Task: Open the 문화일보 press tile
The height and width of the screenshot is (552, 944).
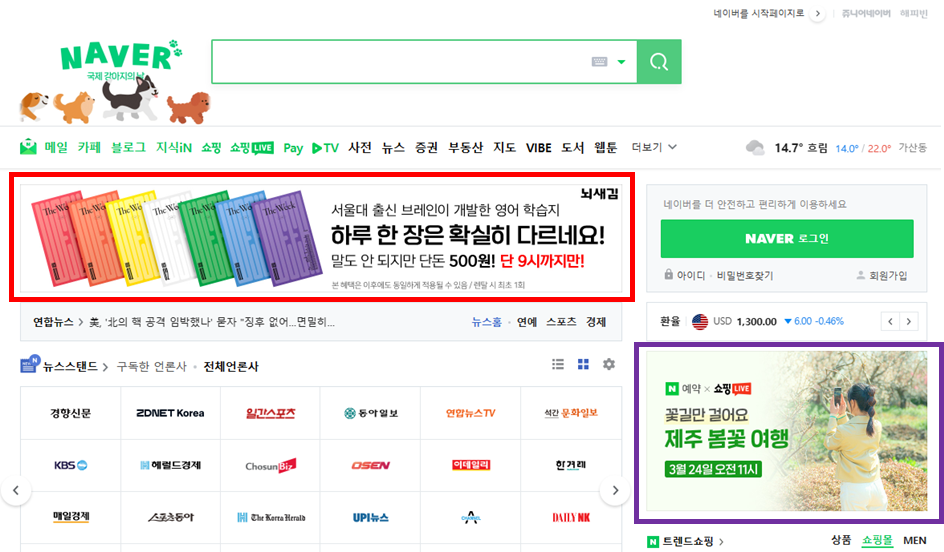Action: click(571, 413)
